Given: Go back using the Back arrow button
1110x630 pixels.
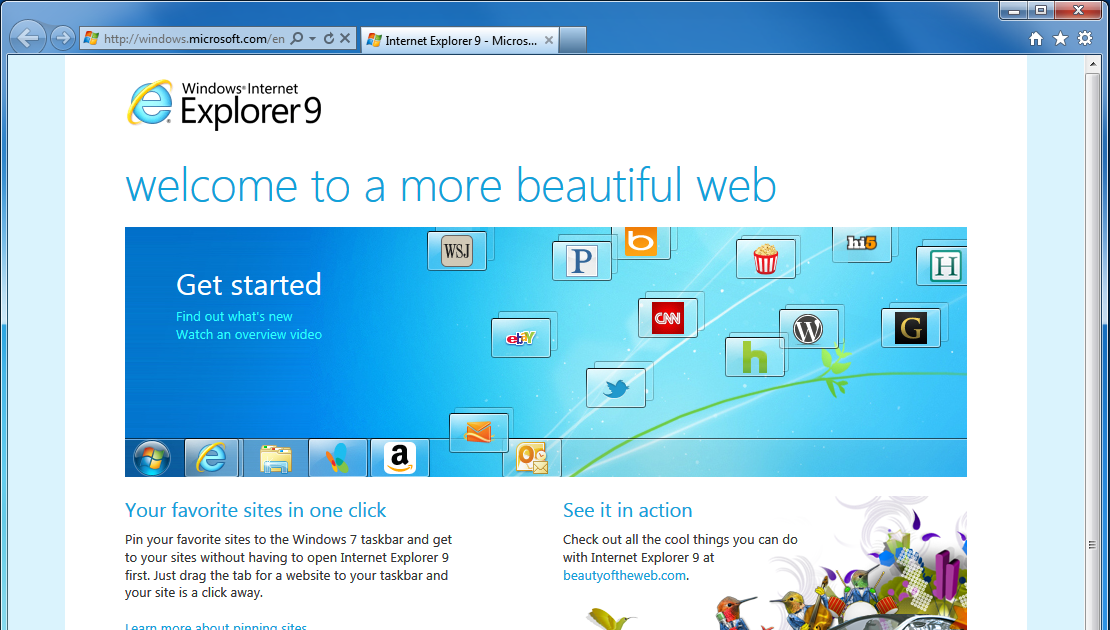Looking at the screenshot, I should (28, 38).
